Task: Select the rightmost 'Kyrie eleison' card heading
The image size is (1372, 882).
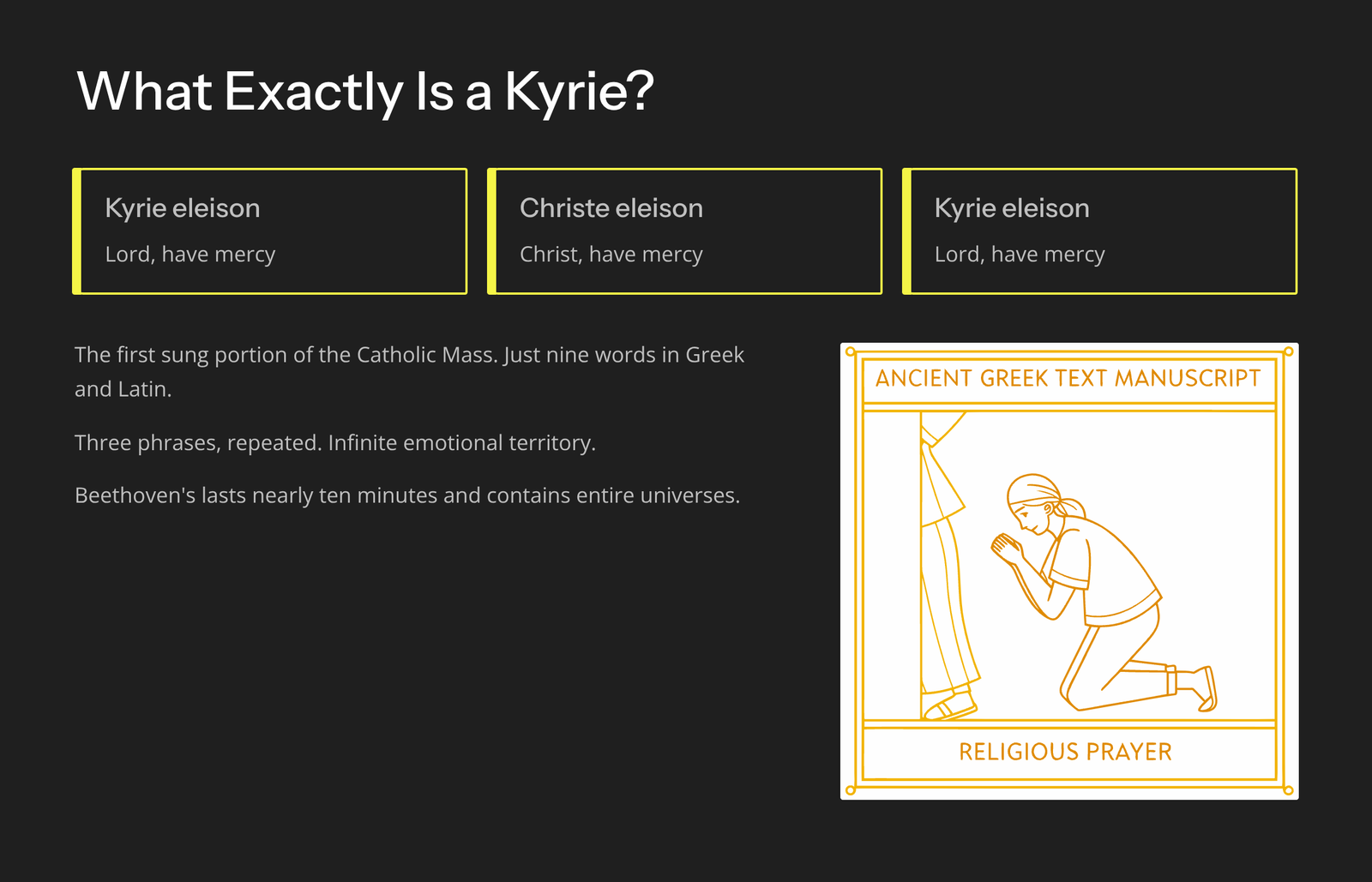Action: click(1011, 208)
